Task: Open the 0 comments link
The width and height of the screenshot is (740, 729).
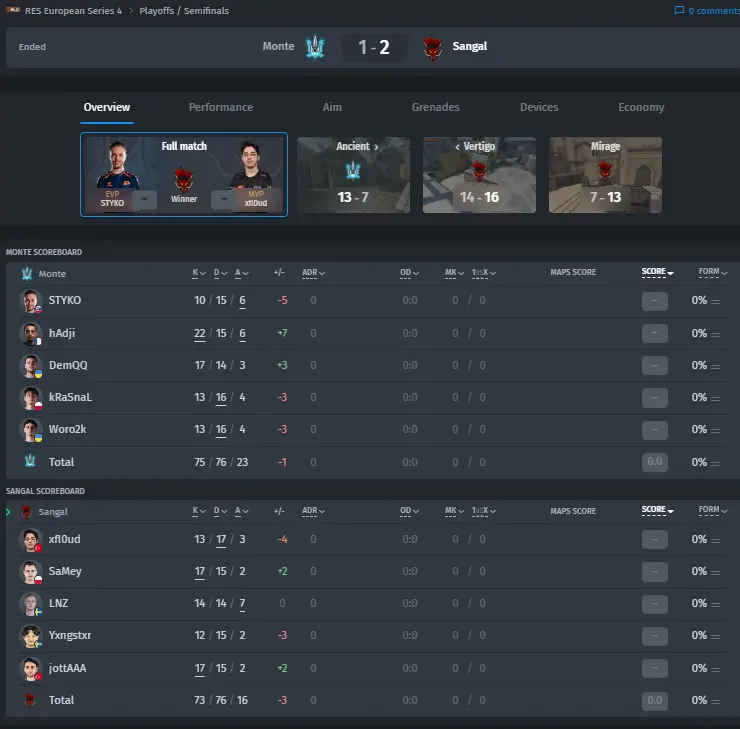Action: pyautogui.click(x=714, y=10)
